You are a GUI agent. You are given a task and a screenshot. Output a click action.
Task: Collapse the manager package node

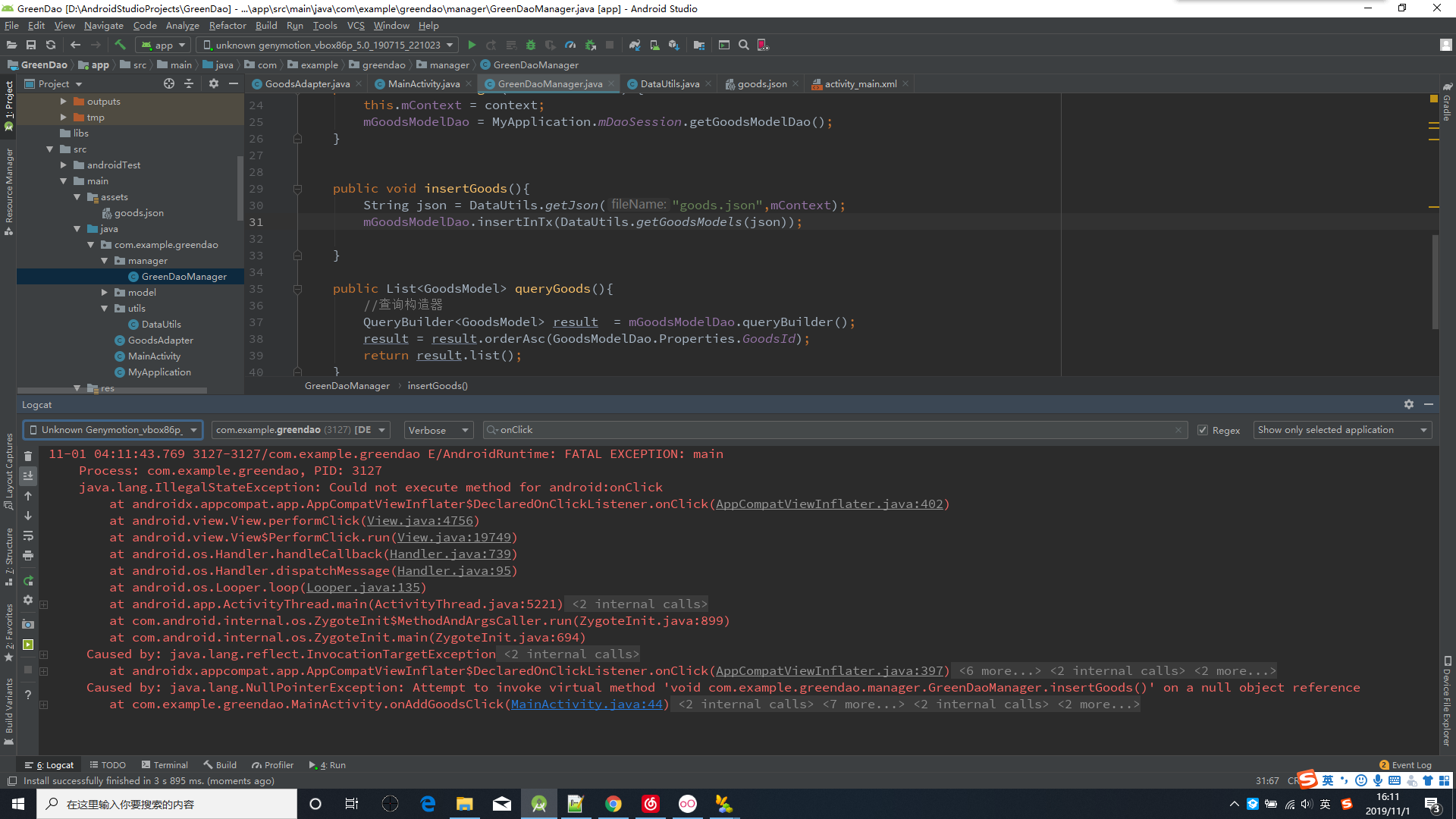pos(105,260)
